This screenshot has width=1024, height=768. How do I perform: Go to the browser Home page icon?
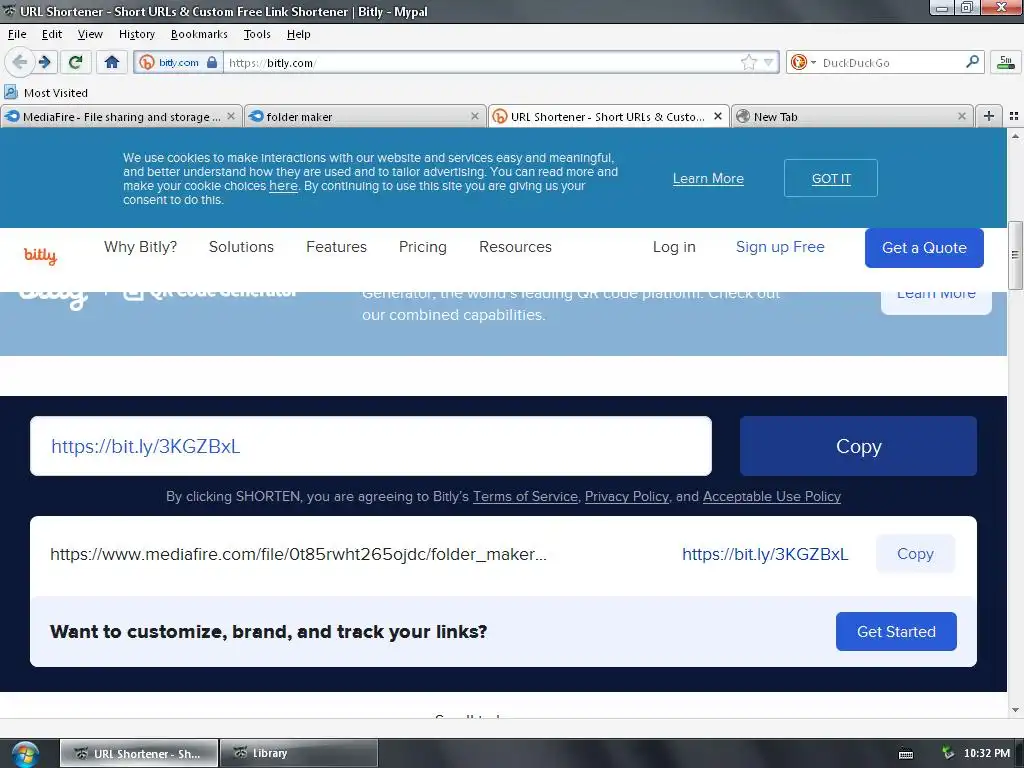click(x=112, y=63)
